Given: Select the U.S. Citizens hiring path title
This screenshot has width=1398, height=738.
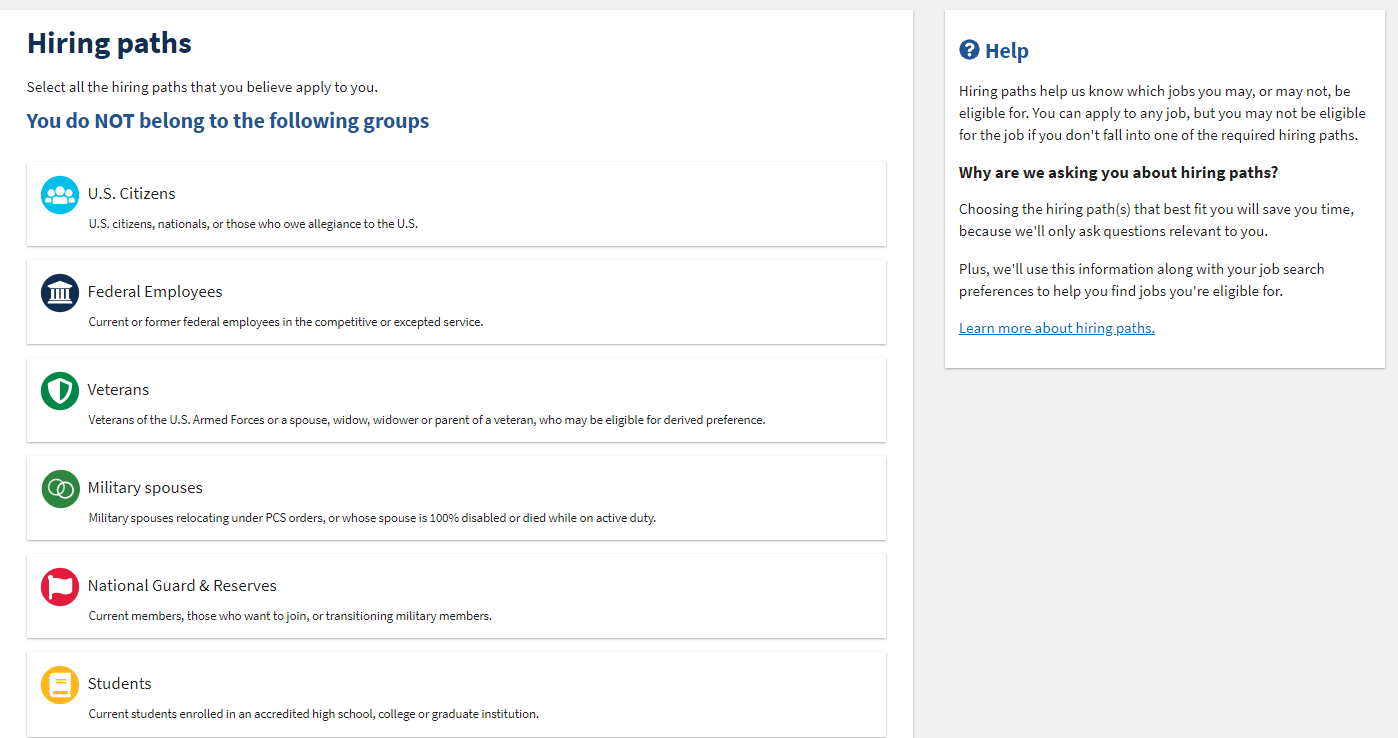Looking at the screenshot, I should click(131, 194).
